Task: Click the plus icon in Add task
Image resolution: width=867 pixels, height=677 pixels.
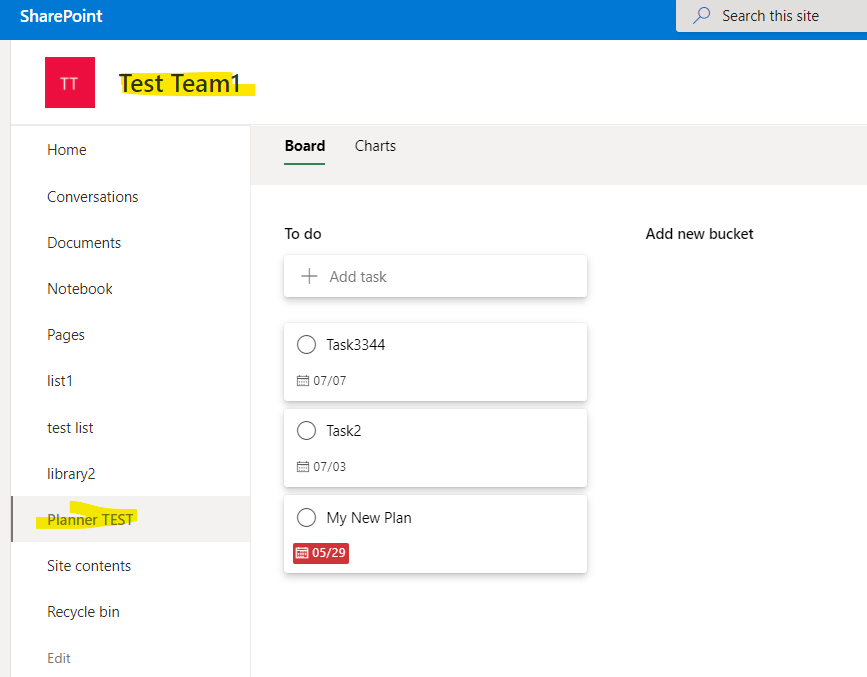Action: click(309, 276)
